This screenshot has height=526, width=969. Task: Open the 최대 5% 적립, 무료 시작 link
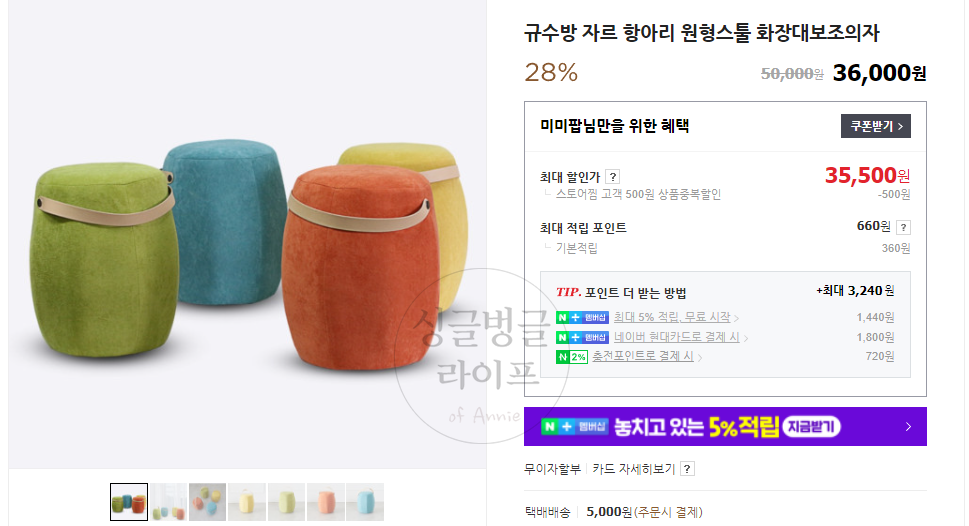(672, 317)
